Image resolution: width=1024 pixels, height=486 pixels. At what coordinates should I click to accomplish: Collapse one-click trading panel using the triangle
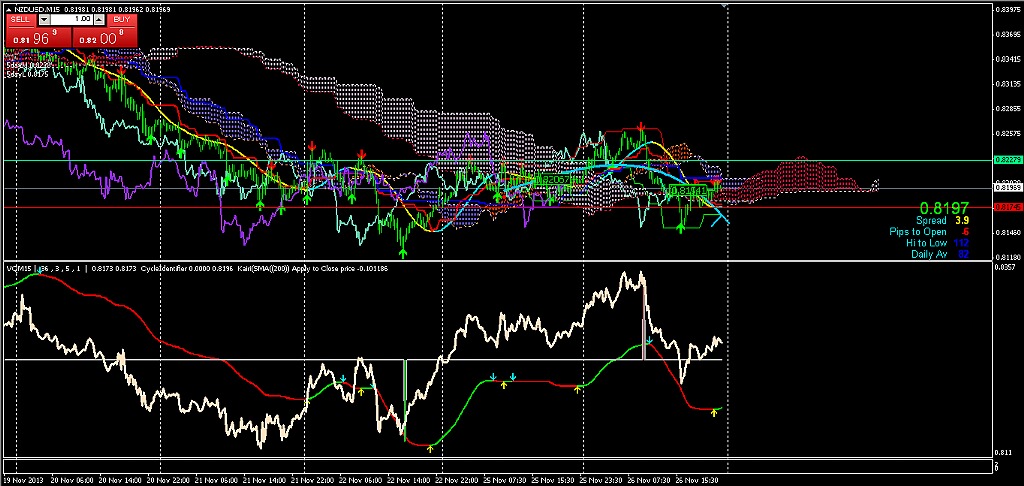point(7,9)
